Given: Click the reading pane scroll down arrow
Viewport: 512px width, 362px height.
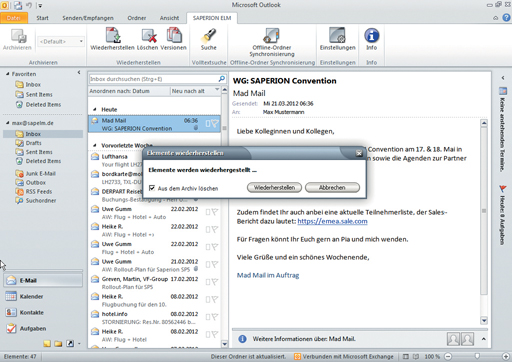Looking at the screenshot, I should 484,321.
